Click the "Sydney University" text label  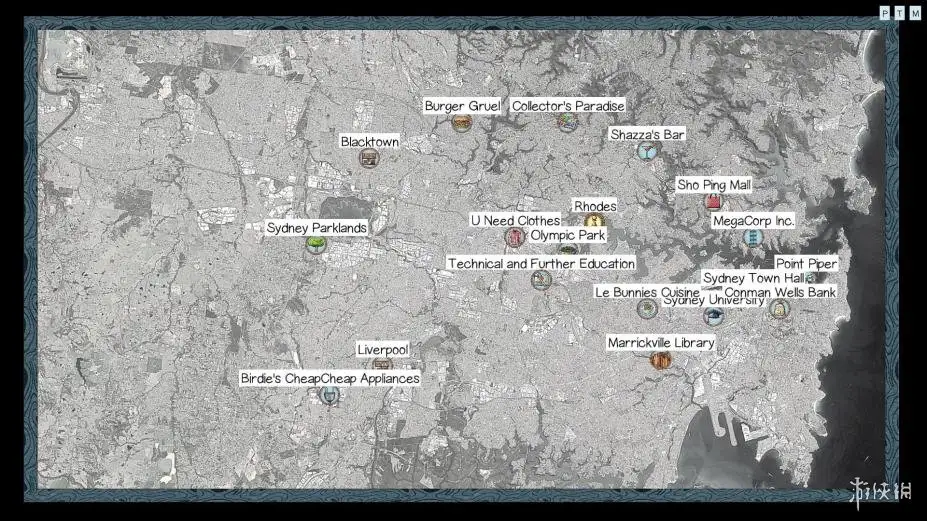tap(714, 301)
